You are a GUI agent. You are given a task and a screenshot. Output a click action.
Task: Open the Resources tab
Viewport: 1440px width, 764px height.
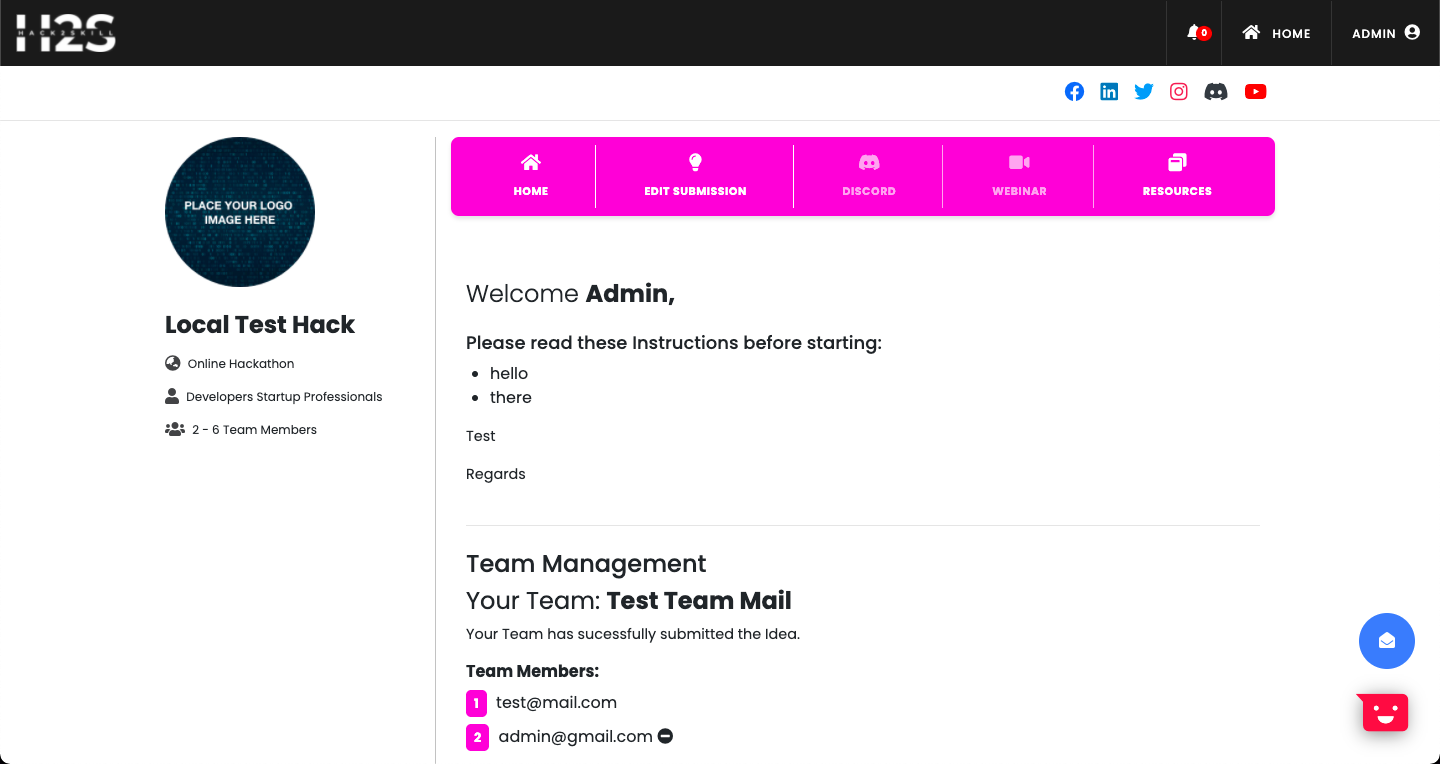pyautogui.click(x=1177, y=175)
